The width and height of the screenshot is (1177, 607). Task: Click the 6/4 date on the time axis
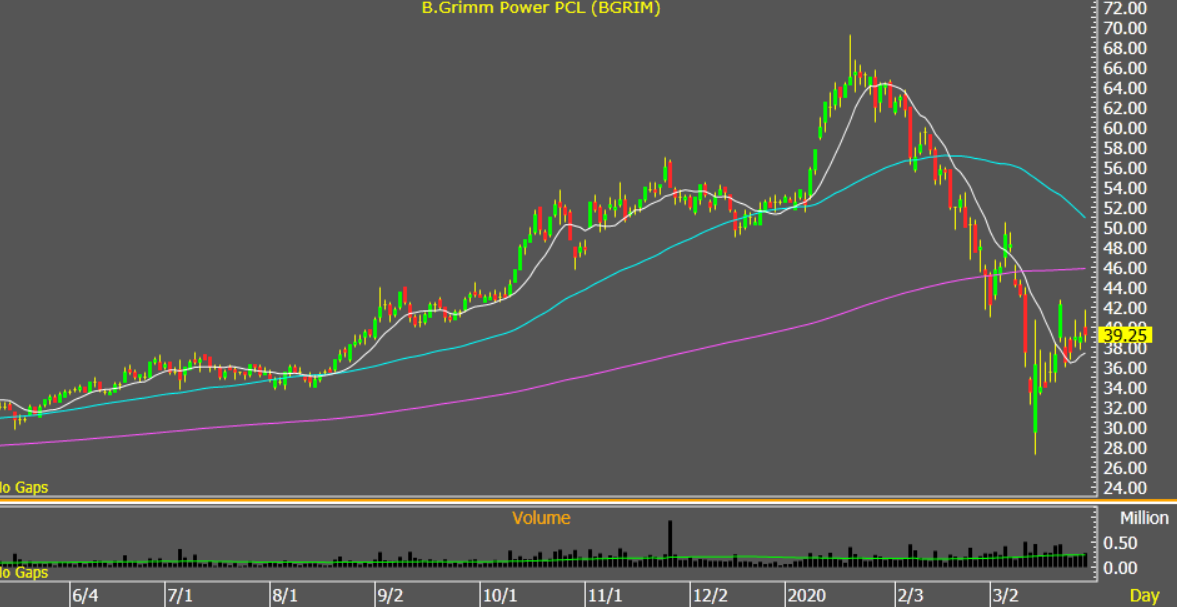(85, 596)
